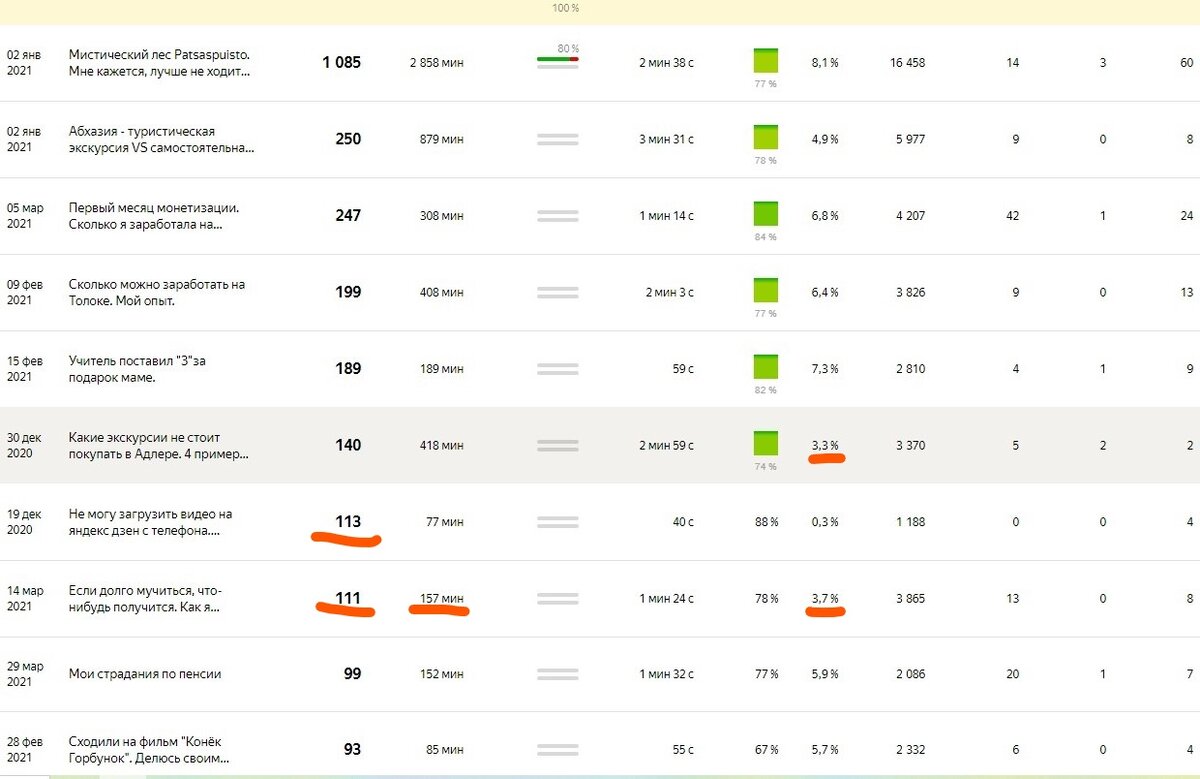Click green 78% read-through bar for Абхазия row

pos(766,137)
